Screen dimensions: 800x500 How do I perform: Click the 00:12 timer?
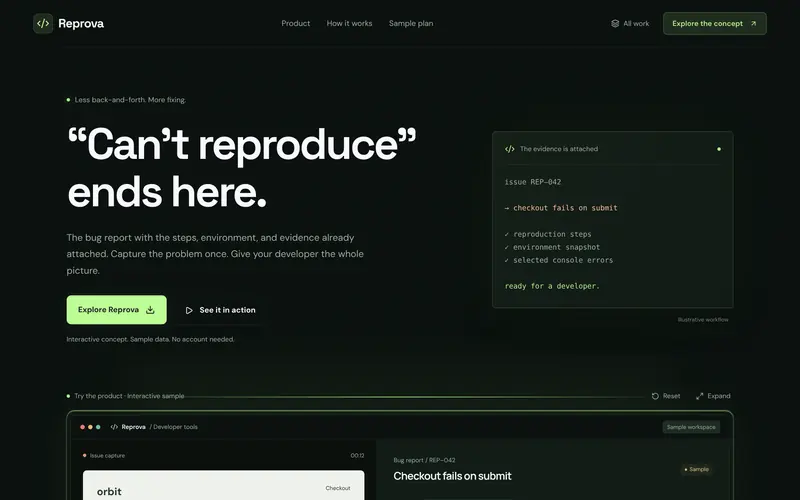click(357, 456)
